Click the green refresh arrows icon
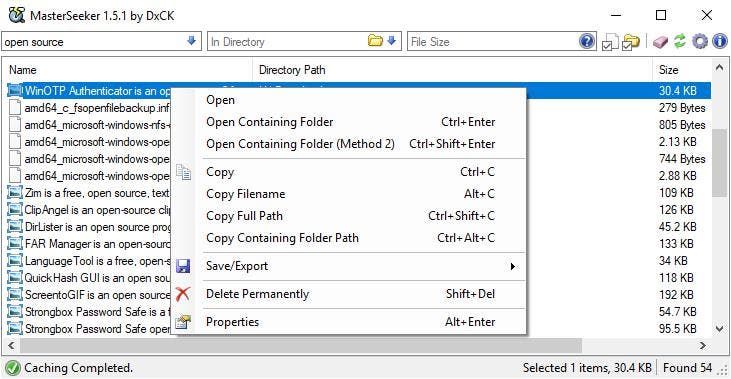Viewport: 731px width, 379px height. 680,41
